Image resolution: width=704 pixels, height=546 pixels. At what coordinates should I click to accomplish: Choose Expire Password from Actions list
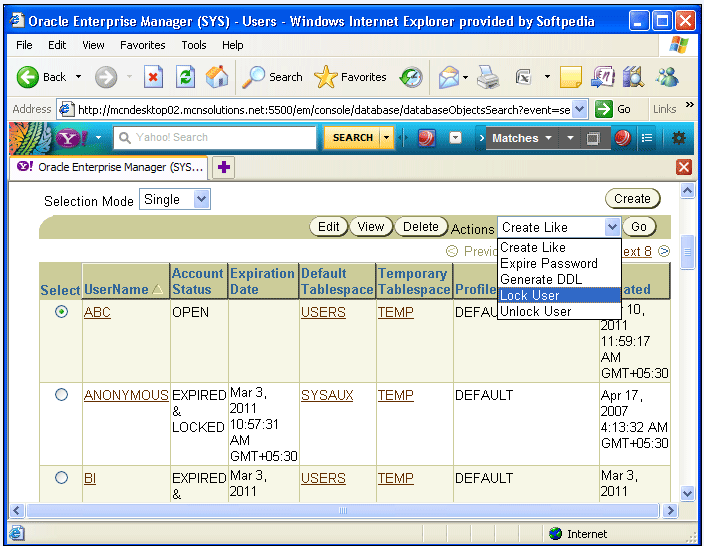coord(559,263)
